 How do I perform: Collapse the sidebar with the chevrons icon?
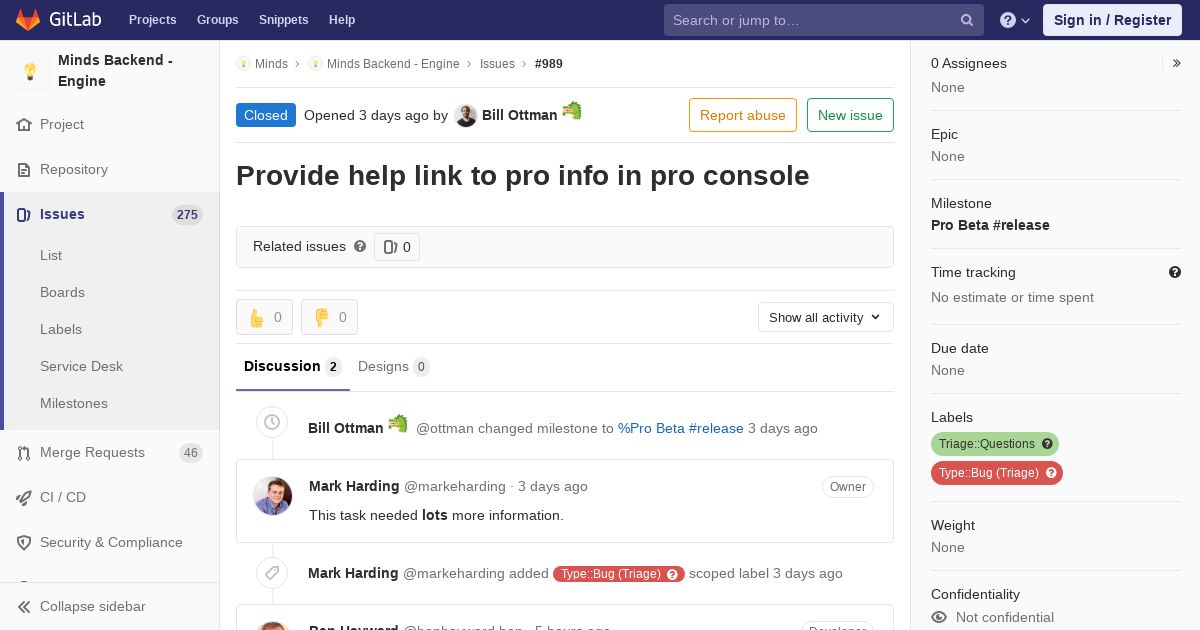pyautogui.click(x=24, y=607)
